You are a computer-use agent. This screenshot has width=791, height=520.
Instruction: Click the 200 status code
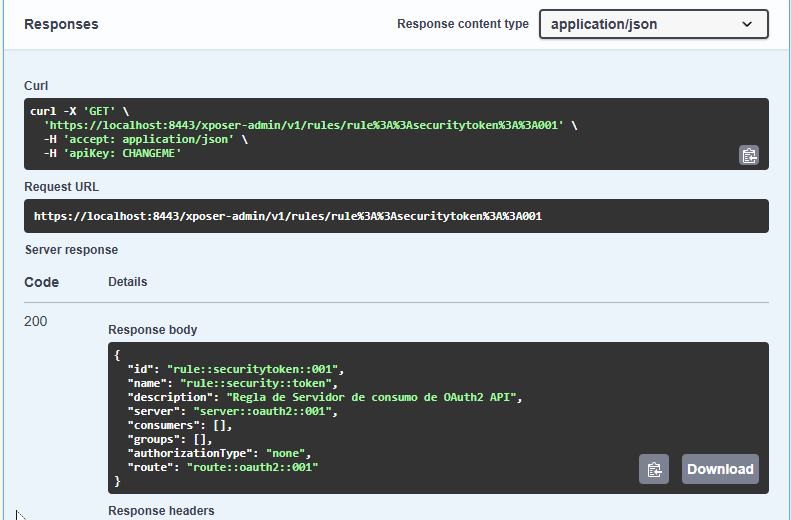click(36, 321)
